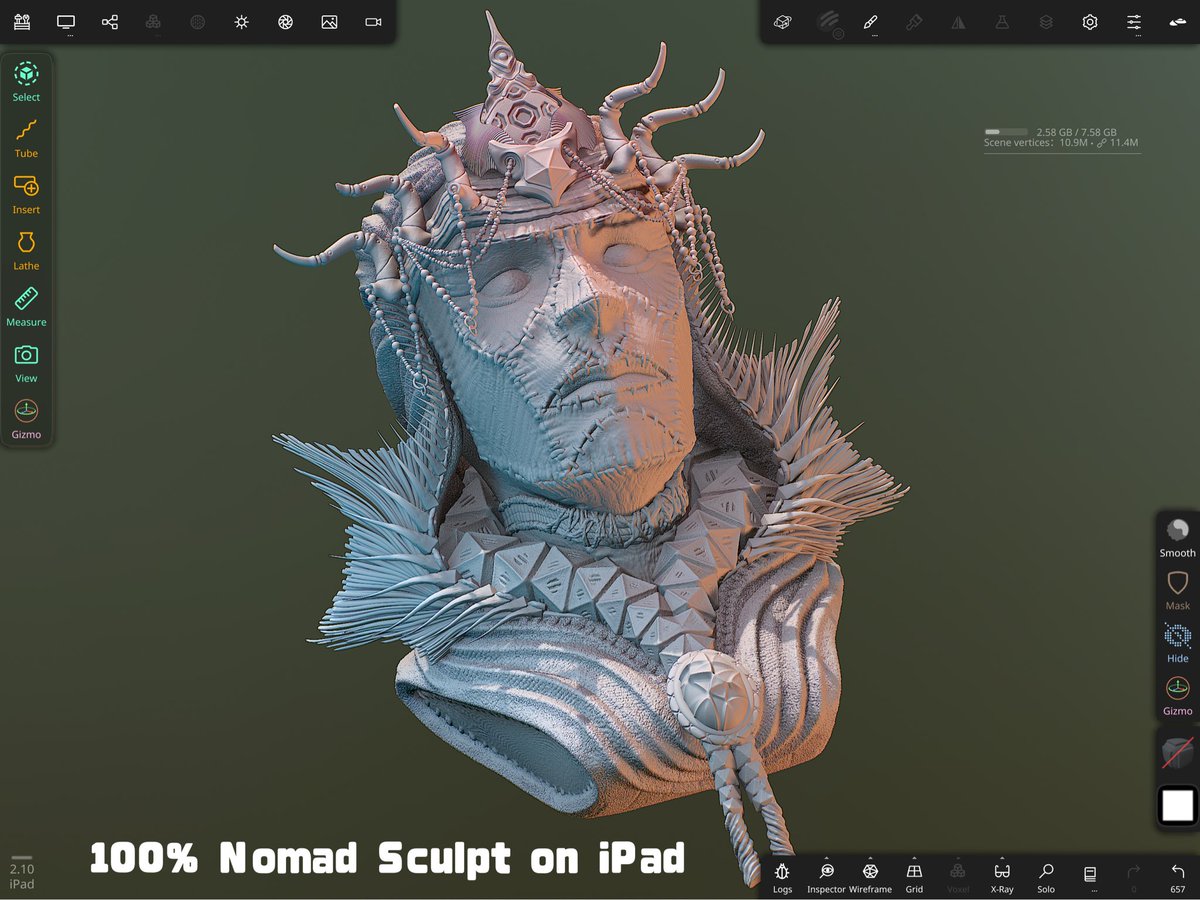Open the Layers stack icon
The width and height of the screenshot is (1200, 900).
1046,22
